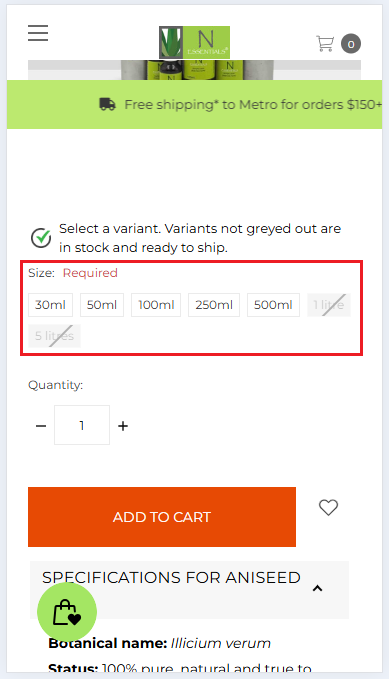Add product to wishlist with heart icon
This screenshot has height=679, width=389.
pyautogui.click(x=328, y=507)
